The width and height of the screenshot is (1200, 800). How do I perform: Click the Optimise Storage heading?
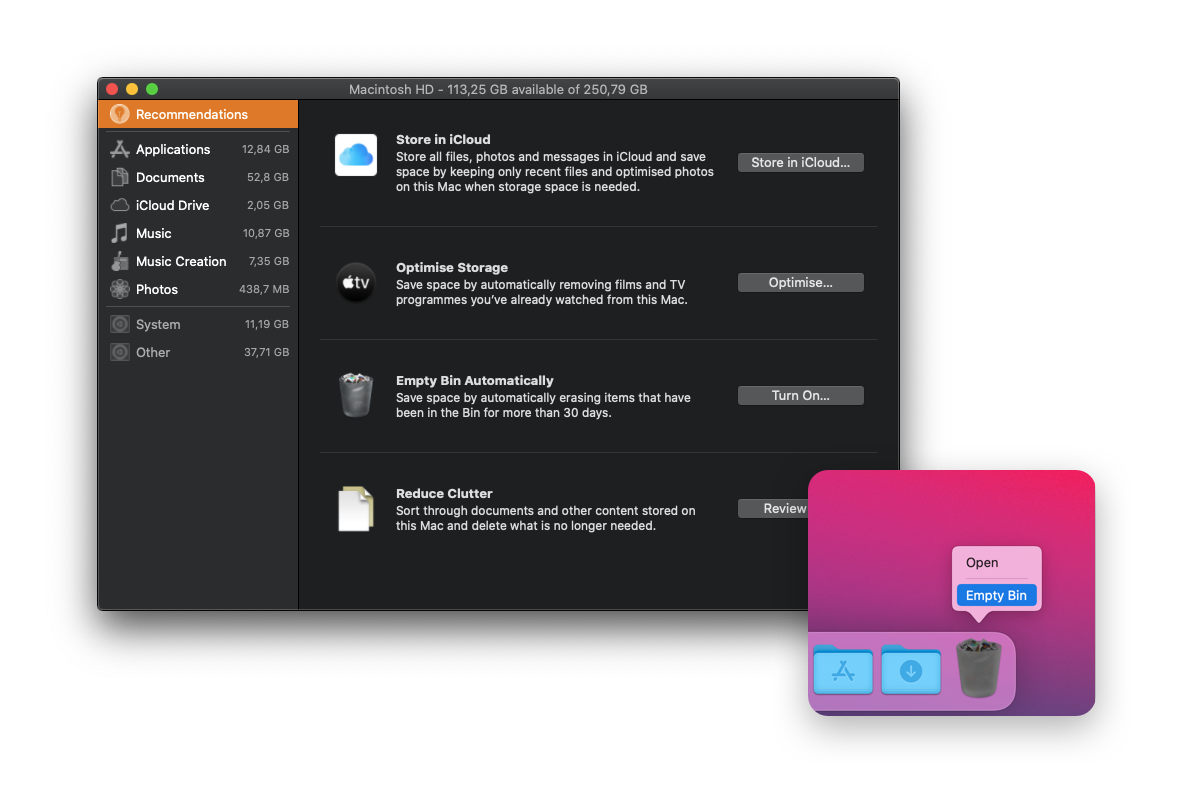coord(452,268)
